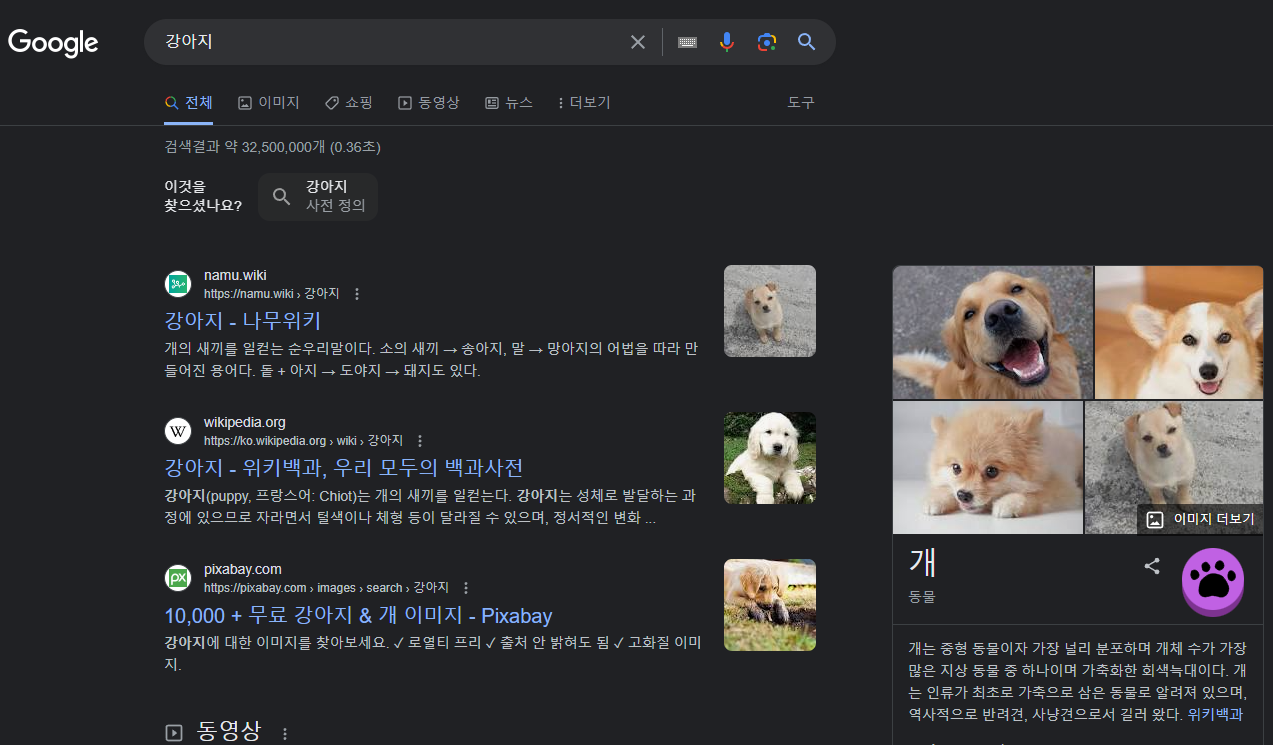The image size is (1273, 745).
Task: Open the Pixabay 무료 강아지 이미지 link
Action: pos(358,615)
